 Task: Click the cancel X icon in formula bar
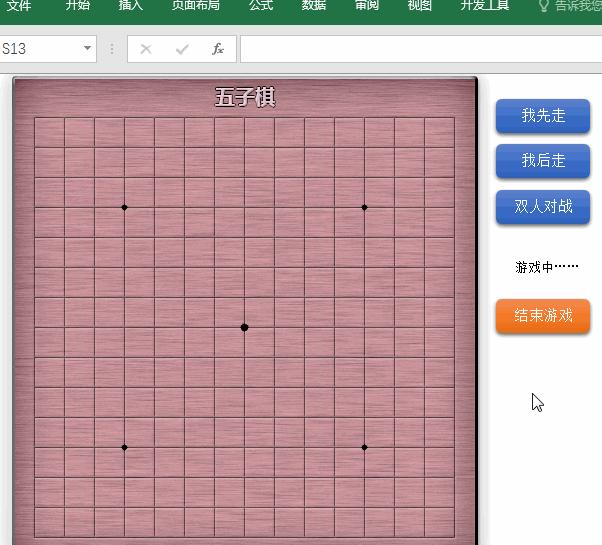click(x=146, y=49)
